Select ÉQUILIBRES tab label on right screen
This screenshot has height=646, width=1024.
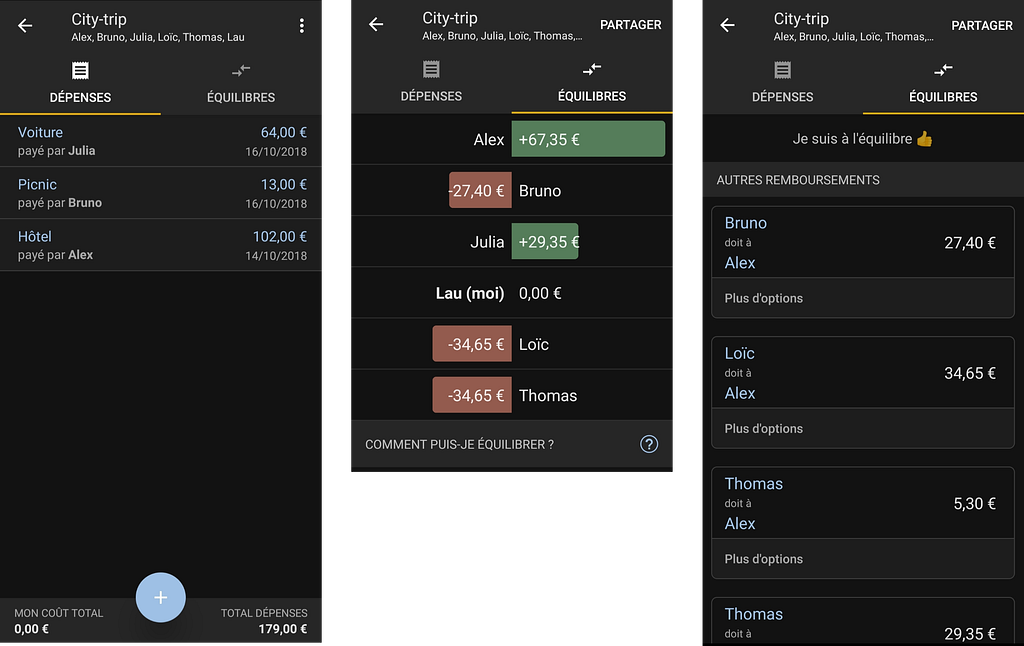pos(943,97)
